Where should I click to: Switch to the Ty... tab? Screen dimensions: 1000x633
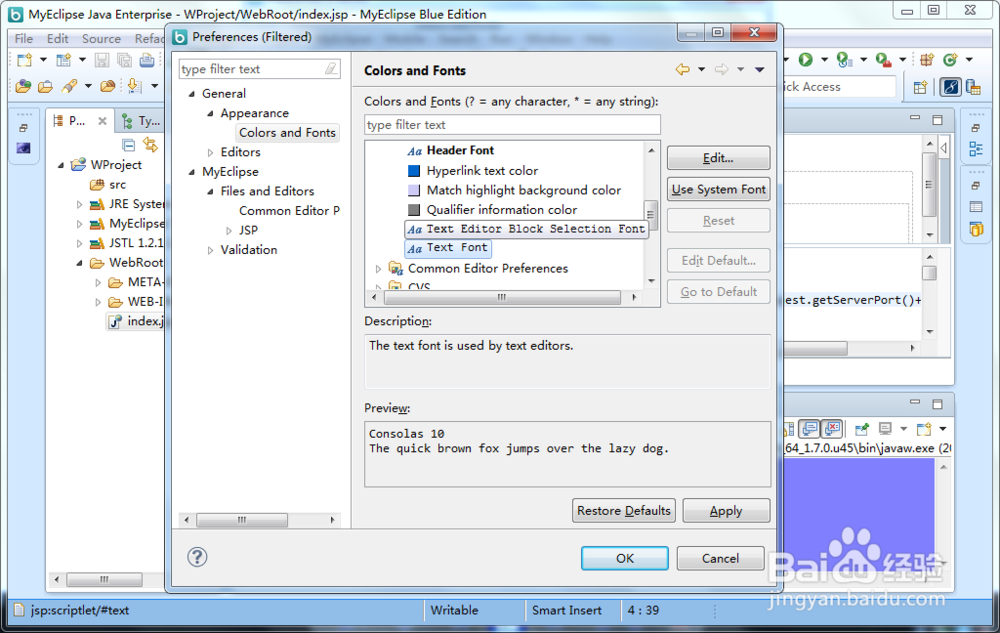point(142,120)
